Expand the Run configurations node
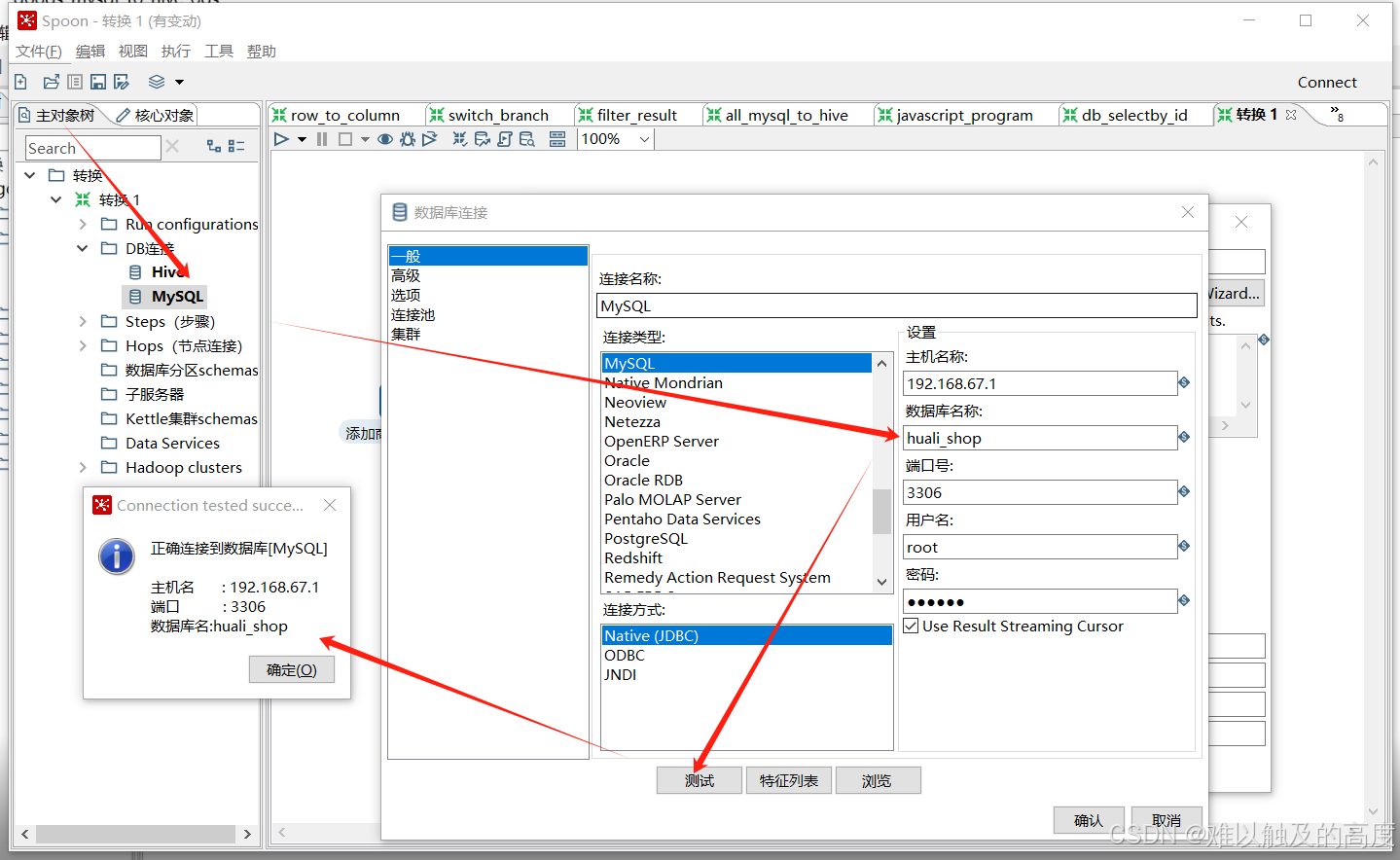Image resolution: width=1400 pixels, height=860 pixels. (x=83, y=224)
